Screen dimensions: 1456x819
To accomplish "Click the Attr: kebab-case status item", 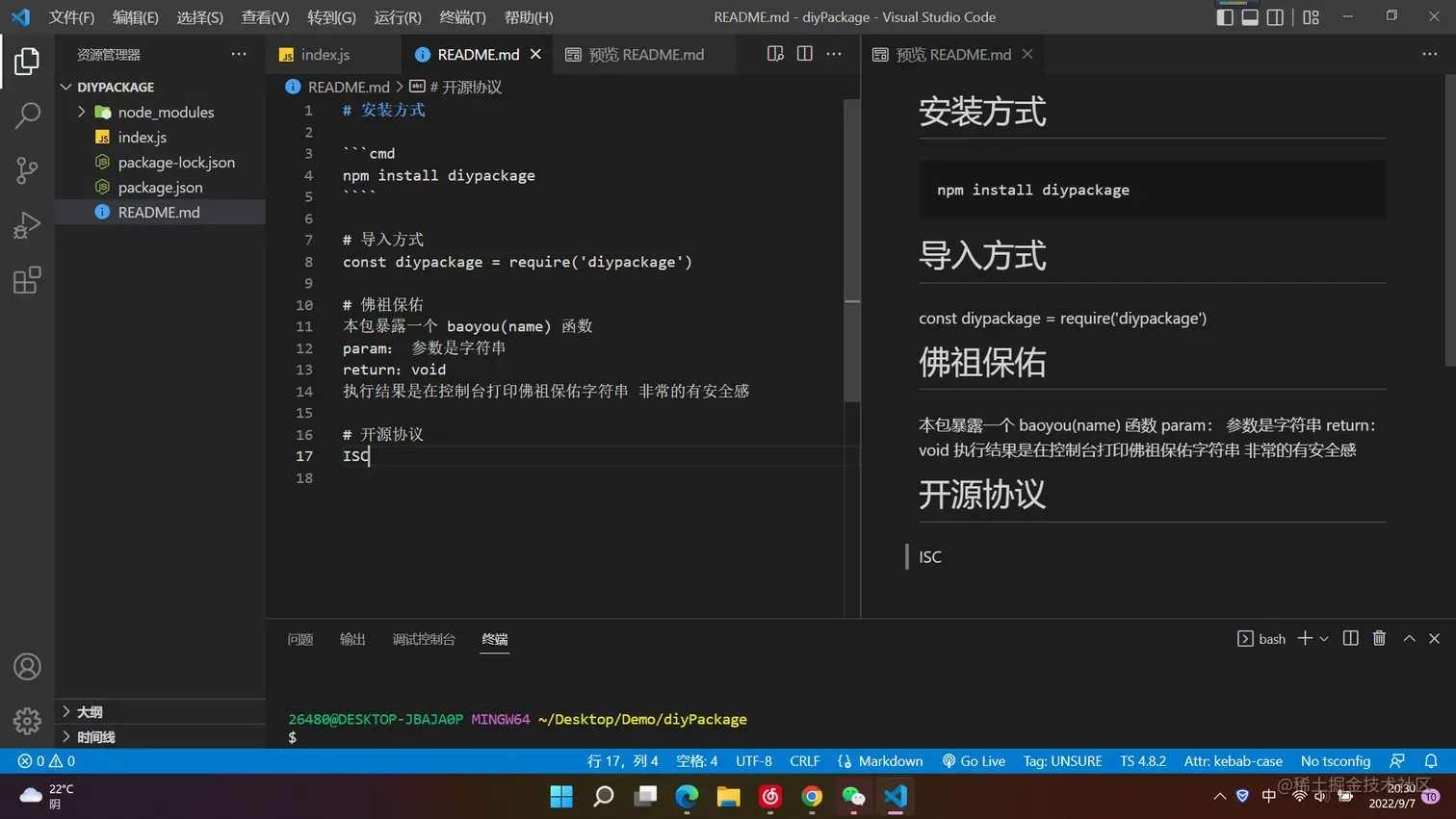I will pos(1233,761).
